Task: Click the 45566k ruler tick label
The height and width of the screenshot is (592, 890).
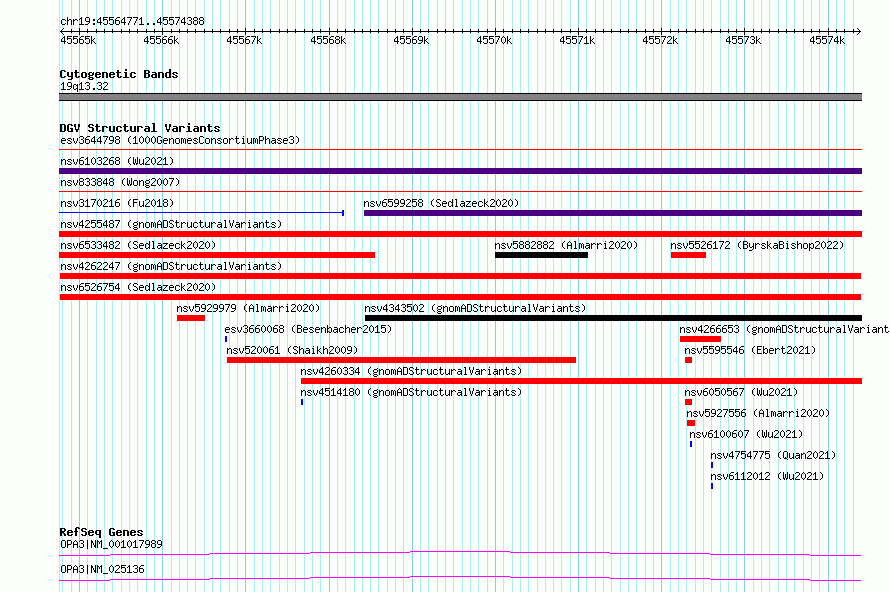Action: [161, 40]
